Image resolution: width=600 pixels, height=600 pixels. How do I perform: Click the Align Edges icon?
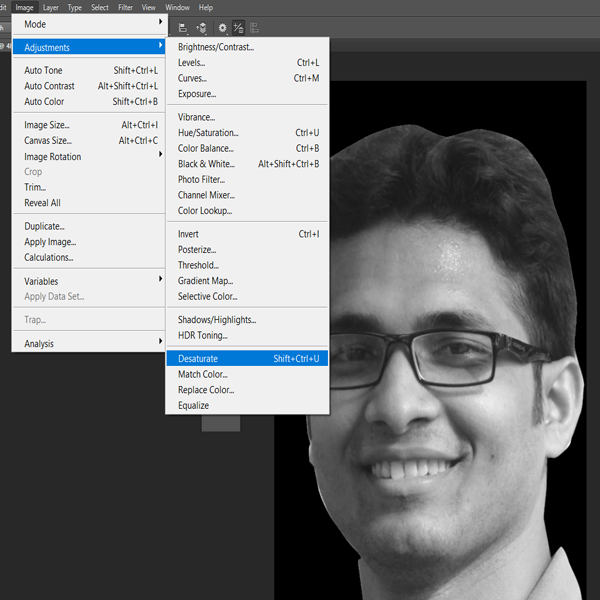point(254,28)
